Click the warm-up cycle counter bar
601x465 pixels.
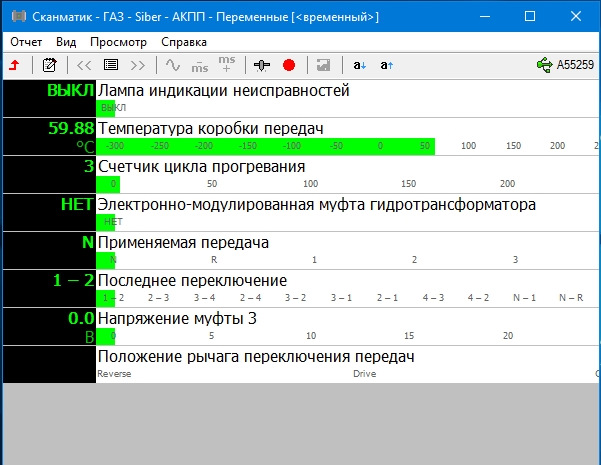coord(108,184)
